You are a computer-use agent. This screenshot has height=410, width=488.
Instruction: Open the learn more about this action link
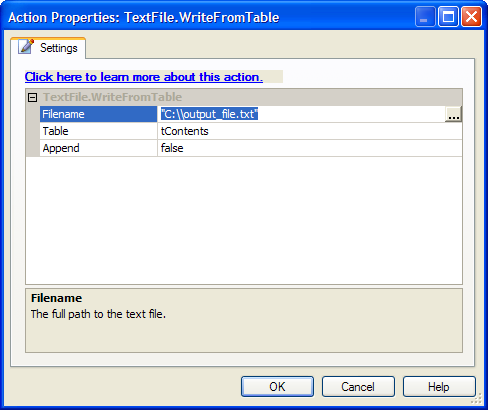[x=144, y=77]
